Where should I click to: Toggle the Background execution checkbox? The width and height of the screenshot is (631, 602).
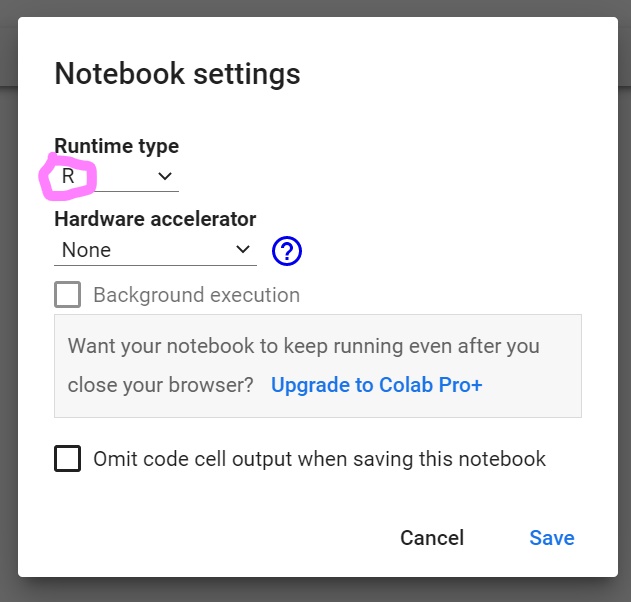[68, 295]
